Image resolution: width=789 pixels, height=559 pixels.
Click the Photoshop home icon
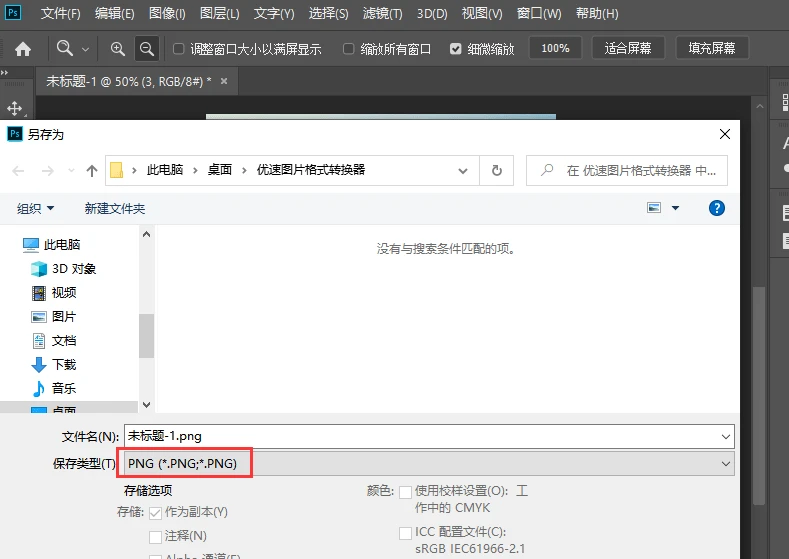tap(23, 49)
